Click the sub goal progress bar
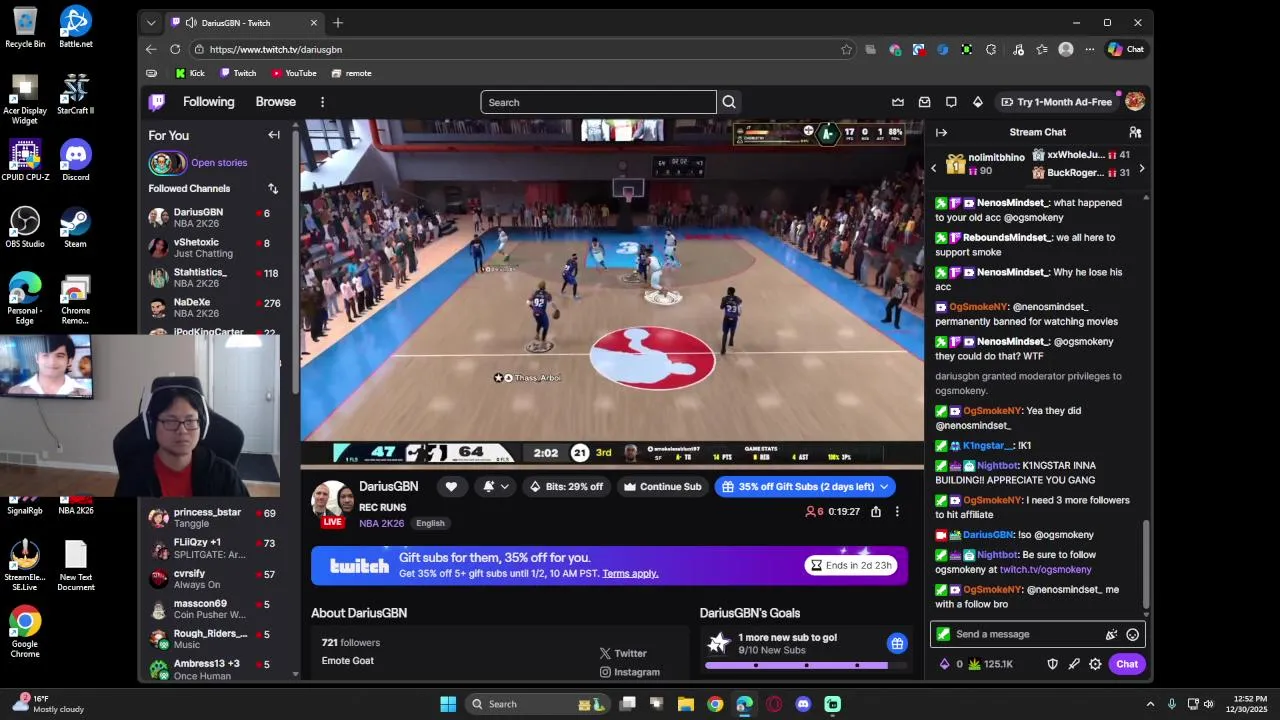The width and height of the screenshot is (1280, 720). (805, 665)
